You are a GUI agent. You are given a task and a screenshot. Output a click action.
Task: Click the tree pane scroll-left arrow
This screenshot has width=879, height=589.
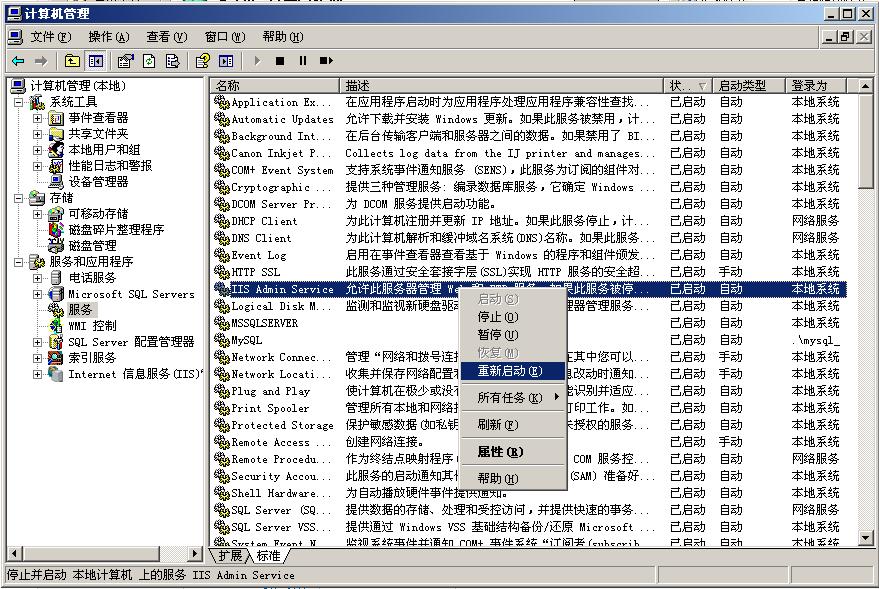point(15,554)
